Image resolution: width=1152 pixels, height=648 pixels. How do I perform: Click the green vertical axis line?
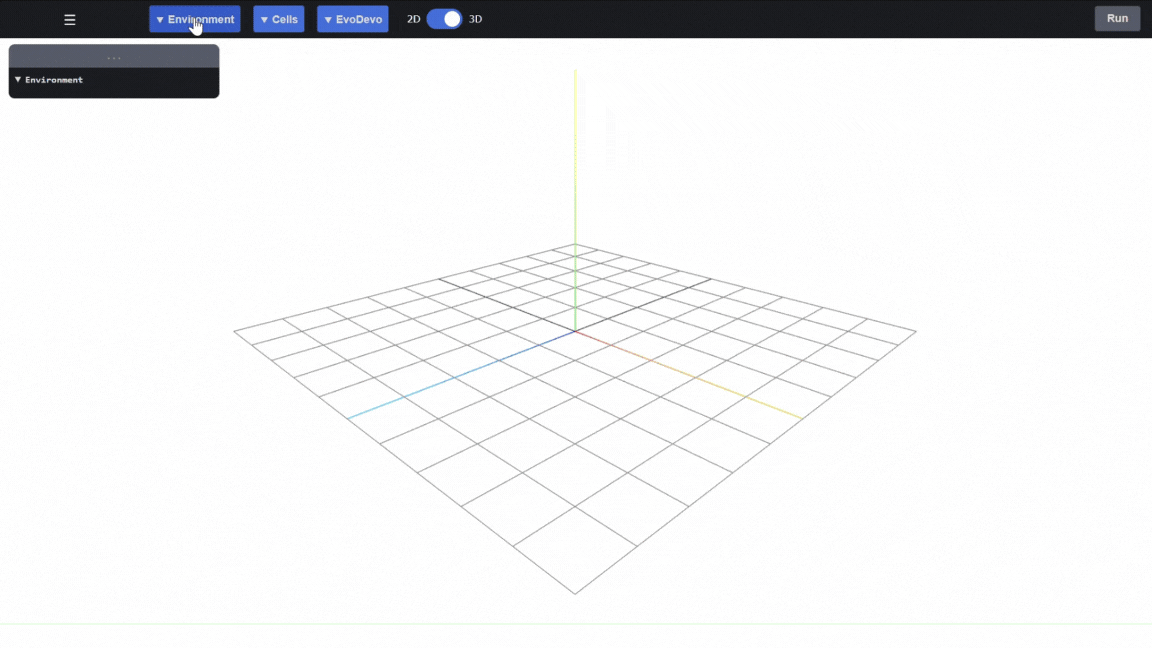(x=575, y=200)
